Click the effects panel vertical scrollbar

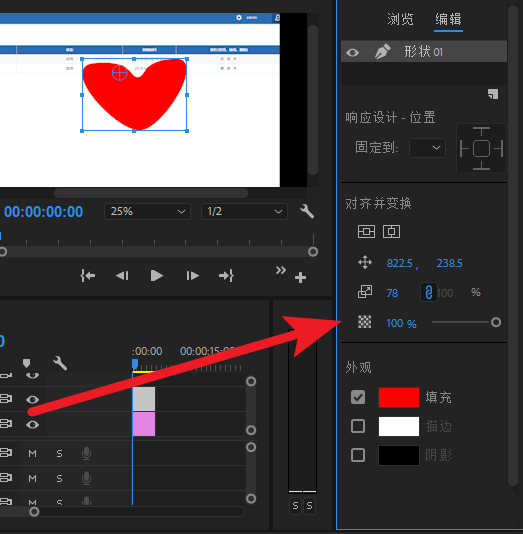513,245
